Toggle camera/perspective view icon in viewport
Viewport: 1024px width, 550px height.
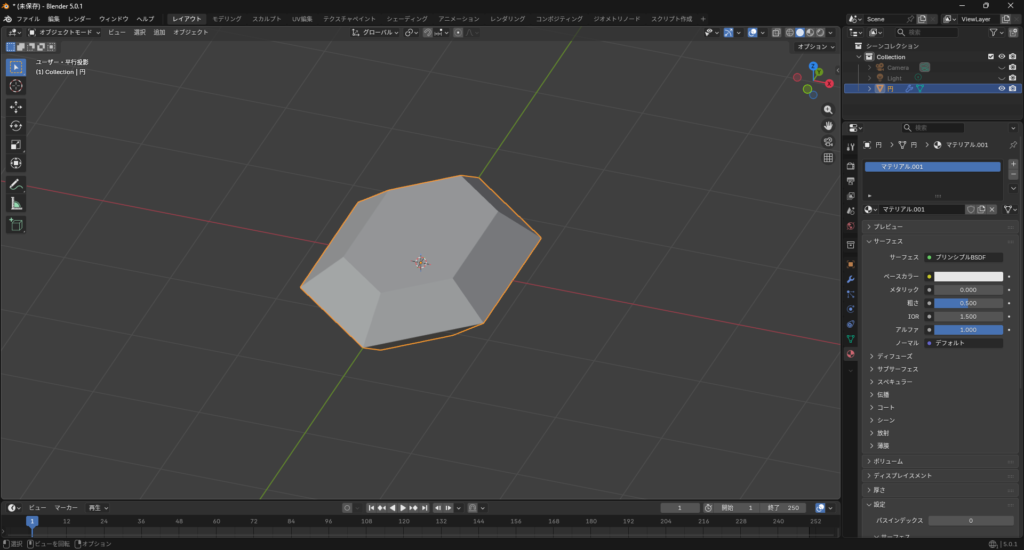[828, 141]
